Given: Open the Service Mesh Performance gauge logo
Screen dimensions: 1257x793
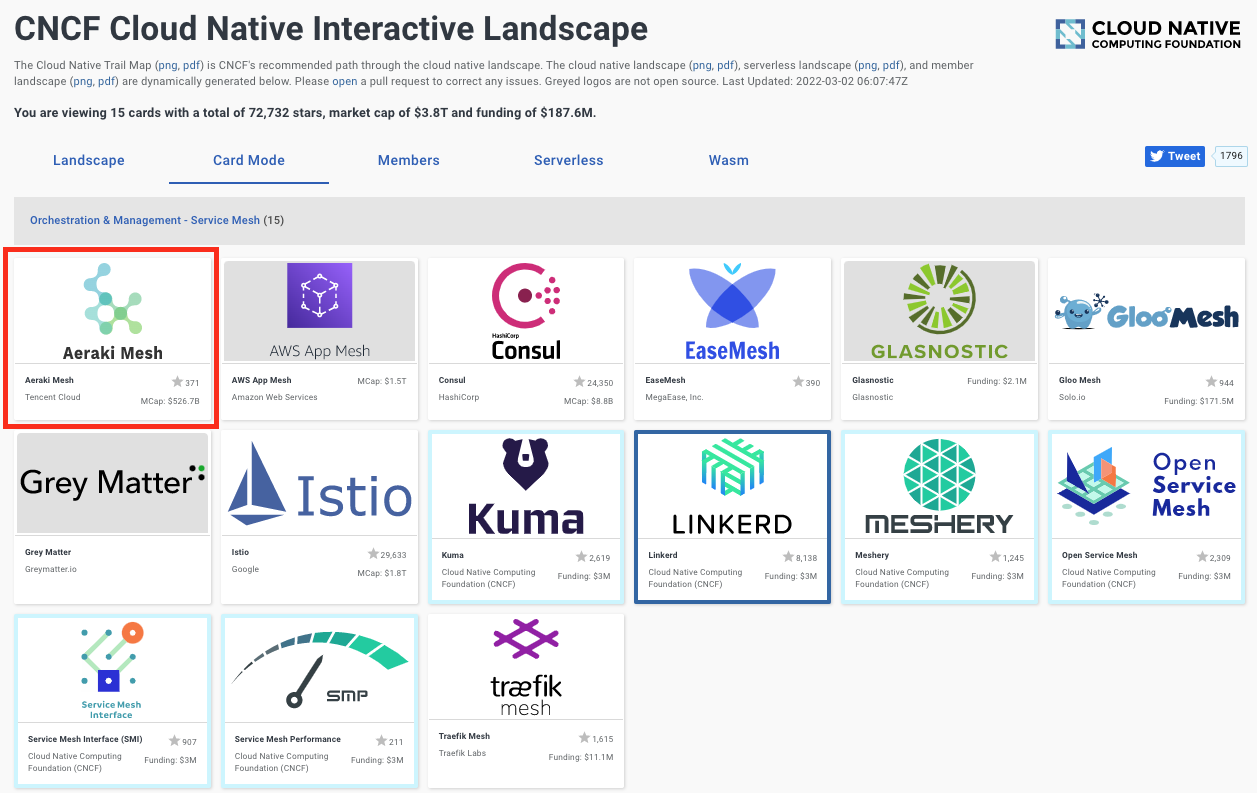Looking at the screenshot, I should point(319,665).
